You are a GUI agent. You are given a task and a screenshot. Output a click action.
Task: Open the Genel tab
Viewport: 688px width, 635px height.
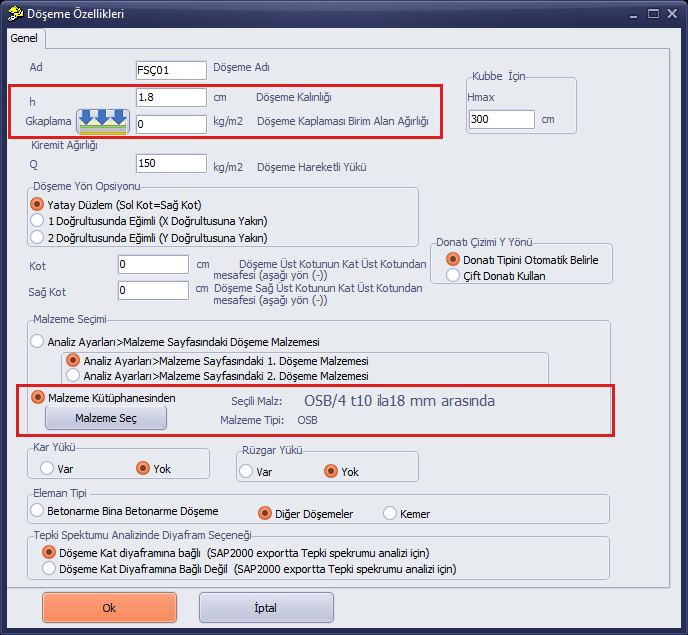coord(24,38)
